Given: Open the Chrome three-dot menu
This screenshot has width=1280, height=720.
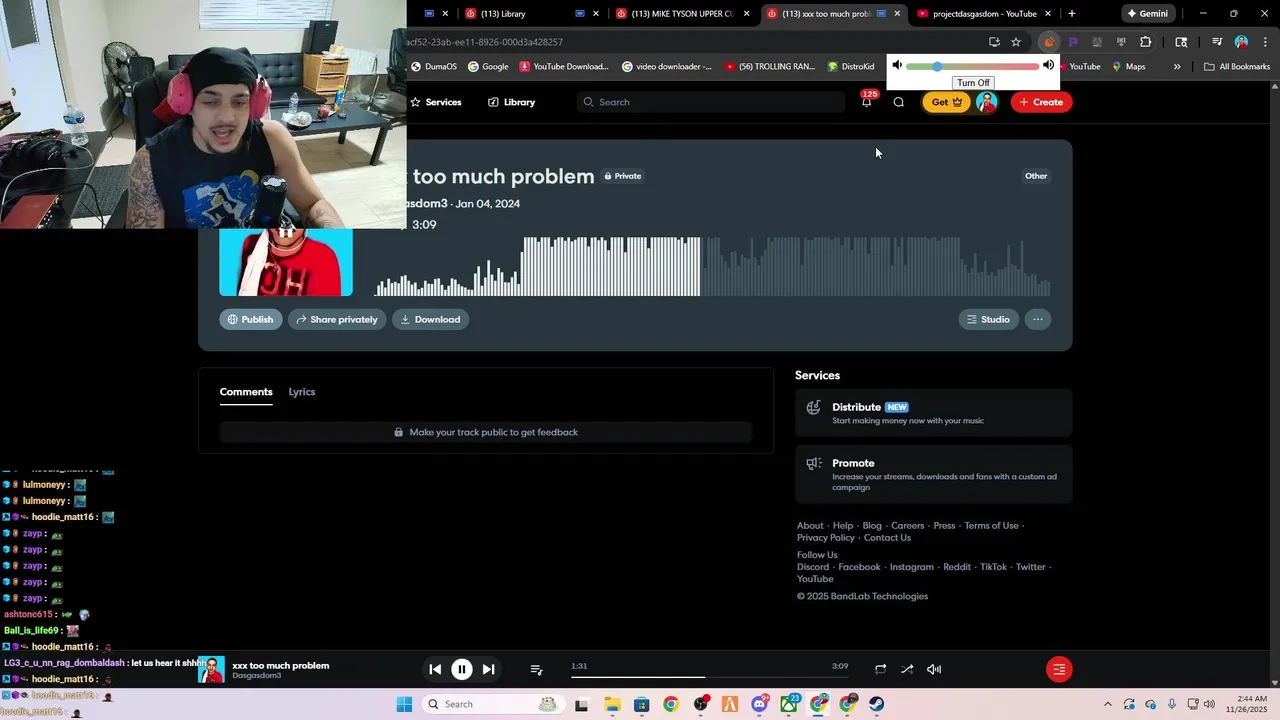Looking at the screenshot, I should [x=1265, y=42].
